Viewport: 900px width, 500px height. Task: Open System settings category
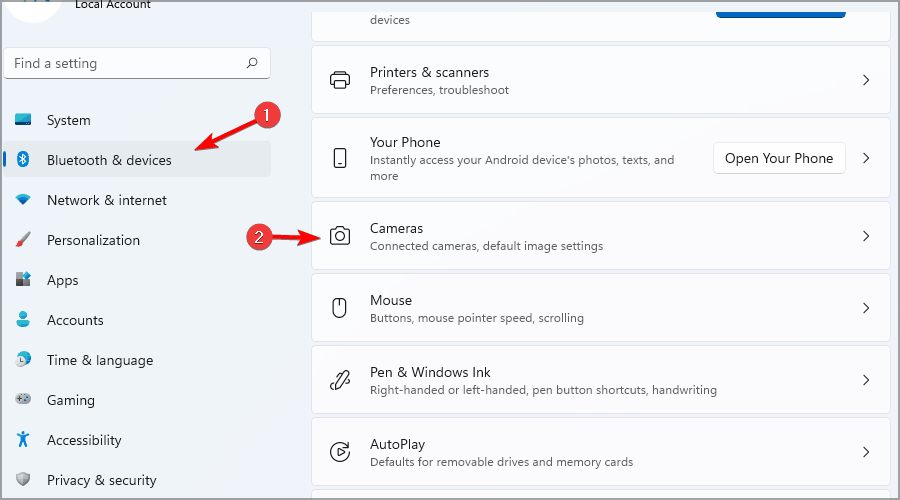pyautogui.click(x=137, y=120)
